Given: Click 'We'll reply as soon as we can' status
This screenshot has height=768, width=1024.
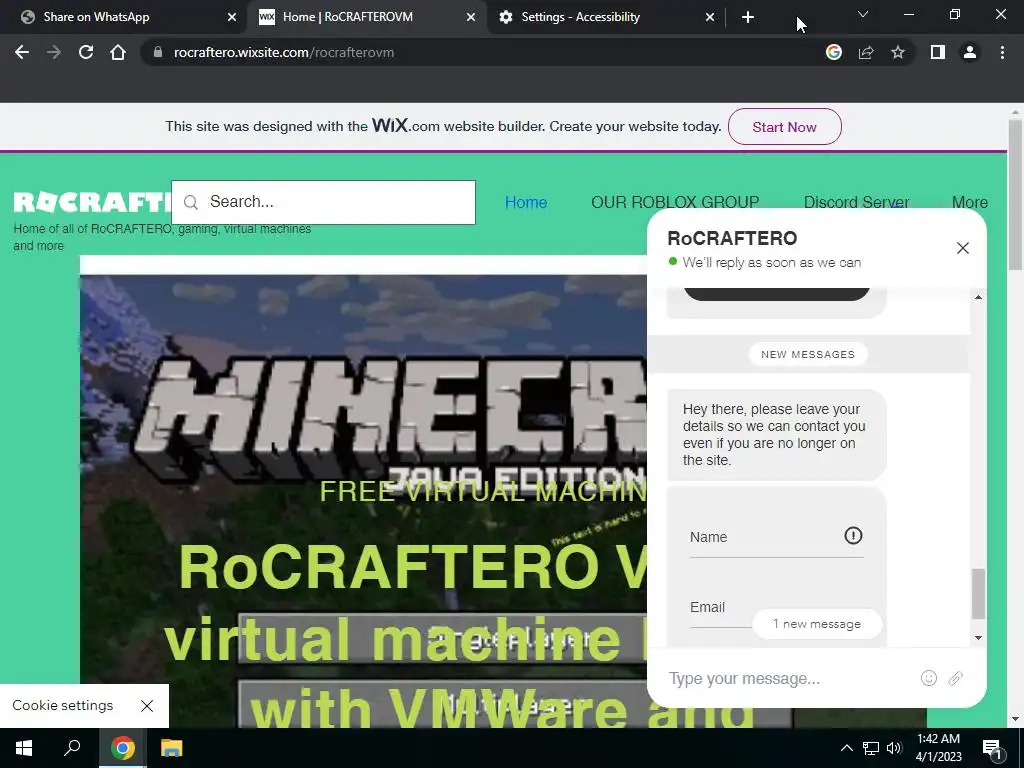Looking at the screenshot, I should pyautogui.click(x=771, y=263).
